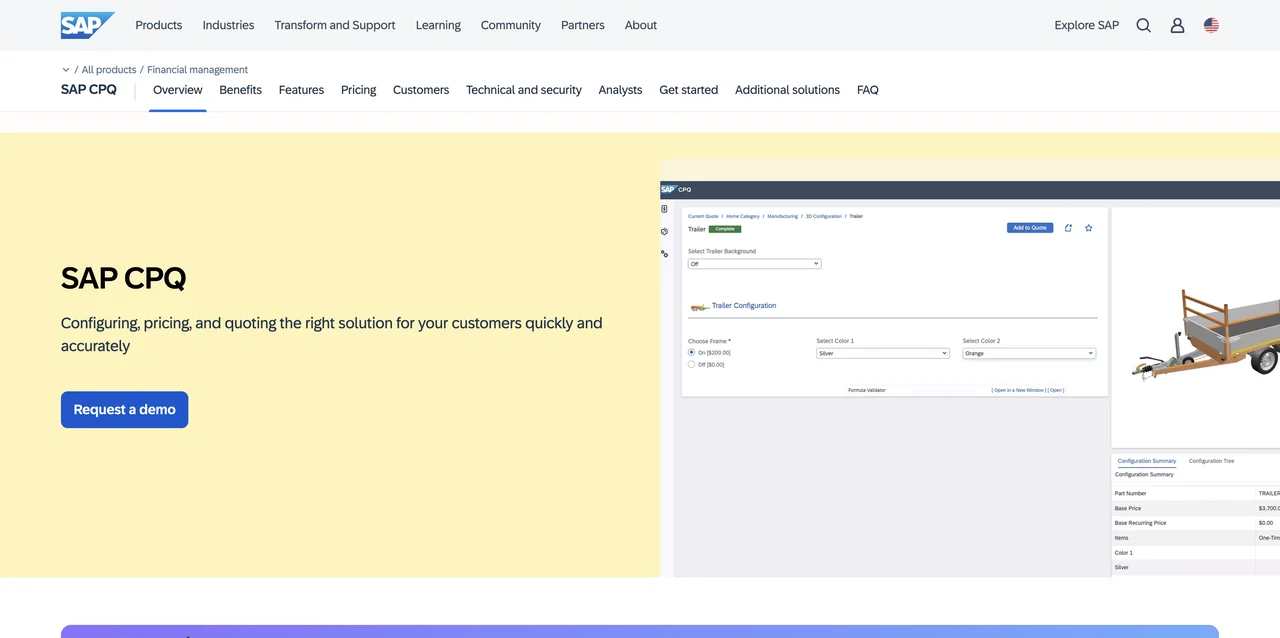Click the 3D Configuration breadcrumb in demo
Screen dimensions: 1280x638
click(x=824, y=216)
